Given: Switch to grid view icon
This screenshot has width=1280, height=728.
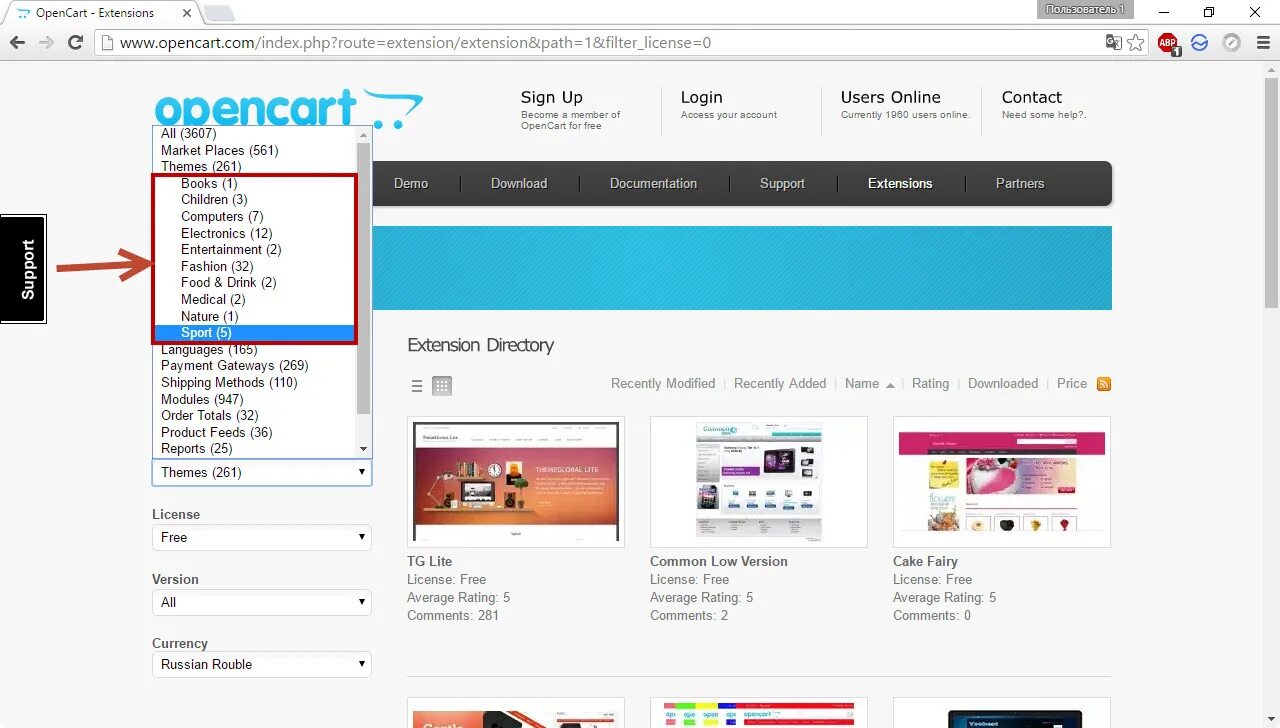Looking at the screenshot, I should [442, 386].
